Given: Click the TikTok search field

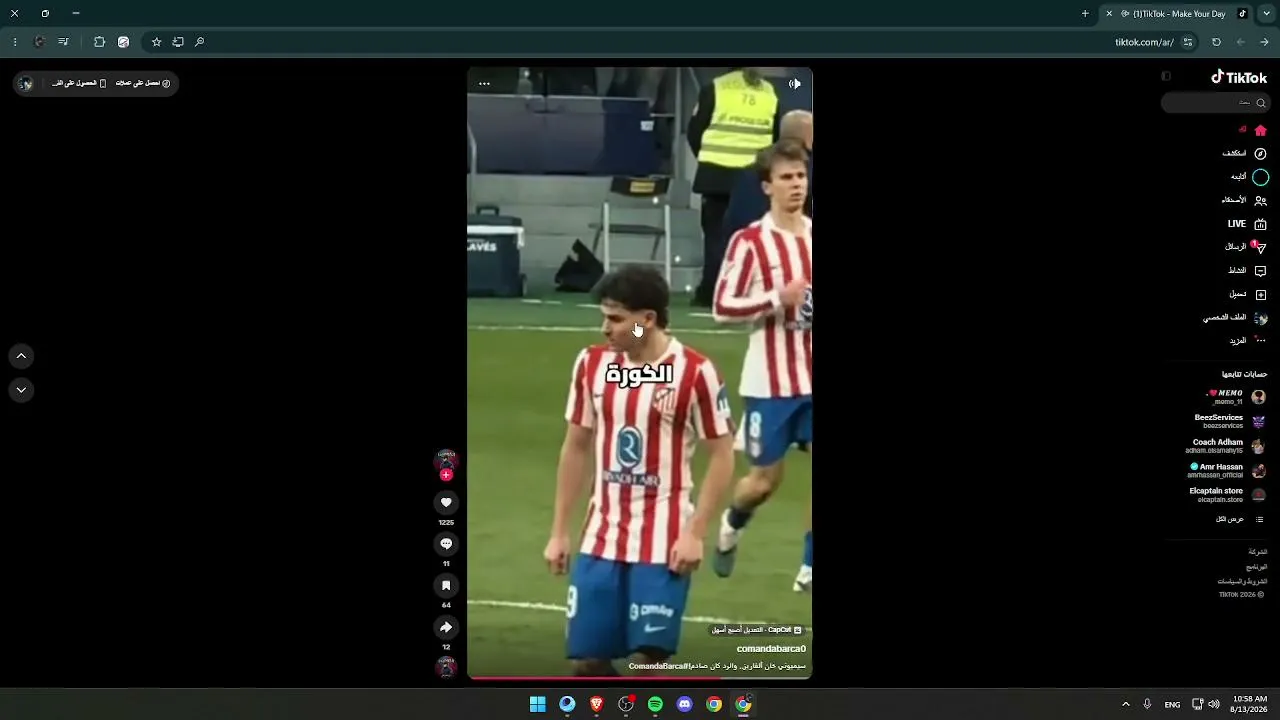Looking at the screenshot, I should tap(1215, 103).
